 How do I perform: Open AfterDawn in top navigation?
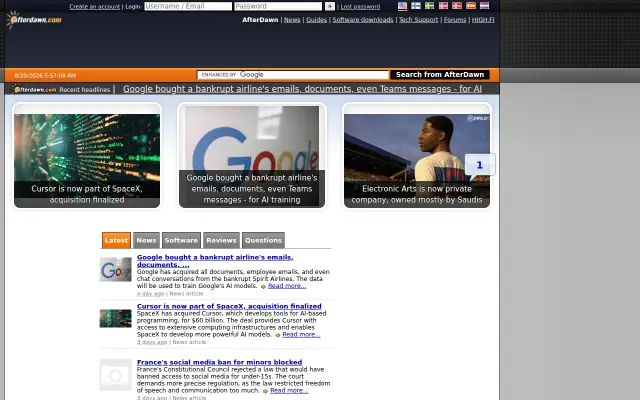260,20
